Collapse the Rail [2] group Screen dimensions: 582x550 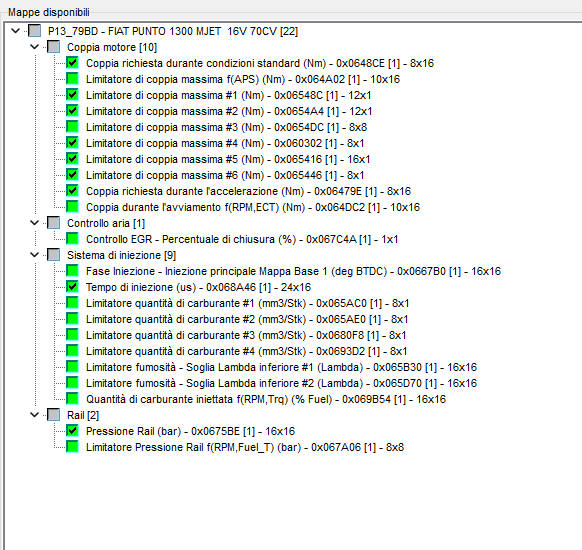(35, 415)
